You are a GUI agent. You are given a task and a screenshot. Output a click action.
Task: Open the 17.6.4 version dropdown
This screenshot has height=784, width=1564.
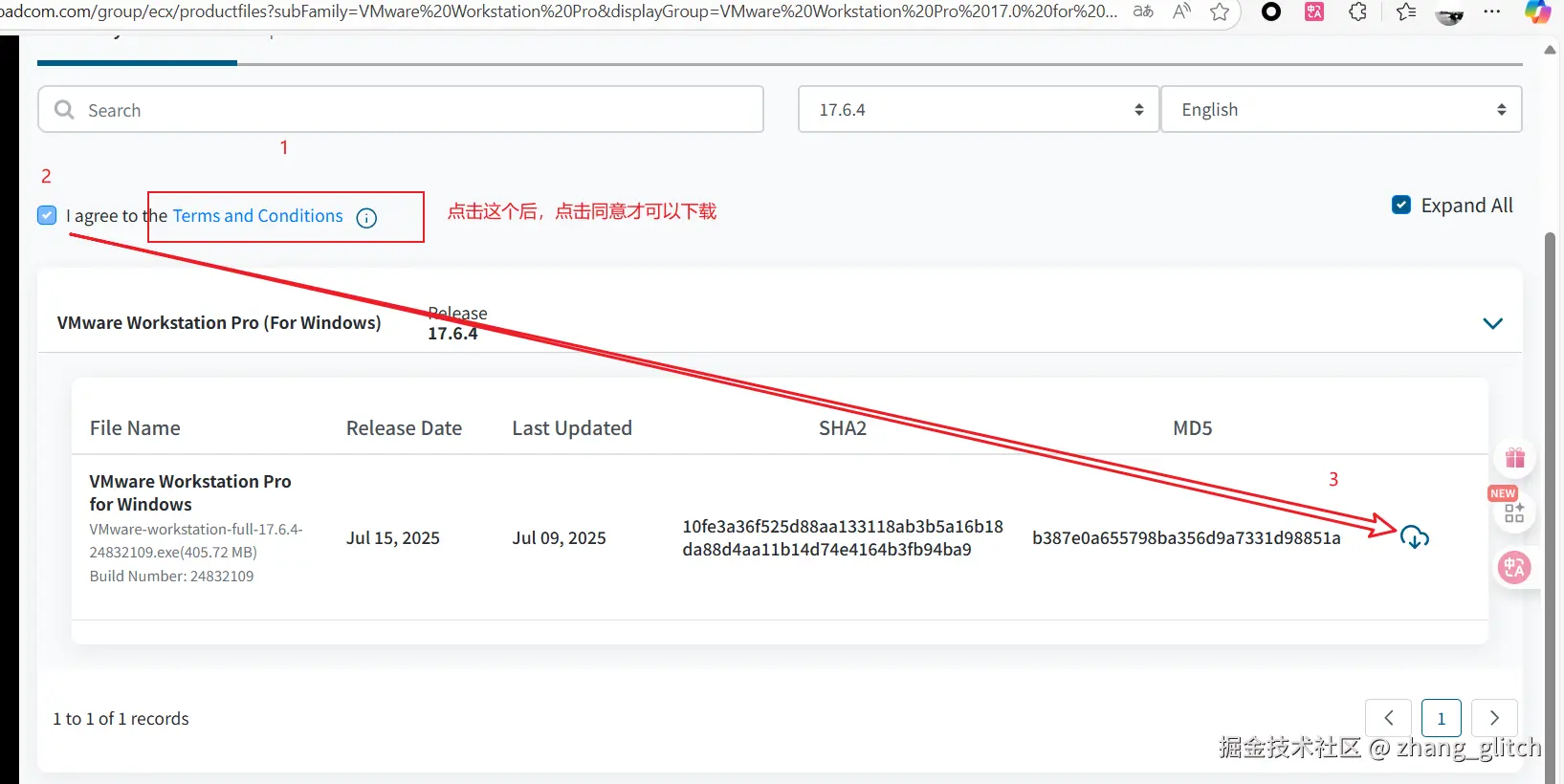click(x=979, y=110)
